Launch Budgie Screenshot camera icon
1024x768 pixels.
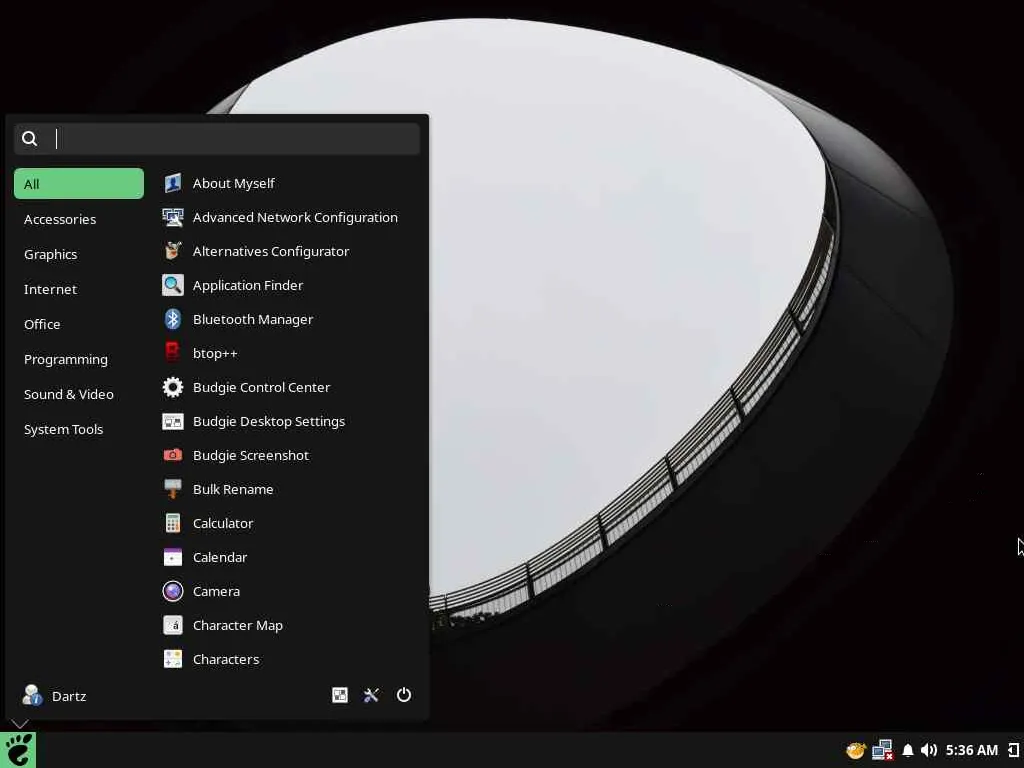coord(172,455)
